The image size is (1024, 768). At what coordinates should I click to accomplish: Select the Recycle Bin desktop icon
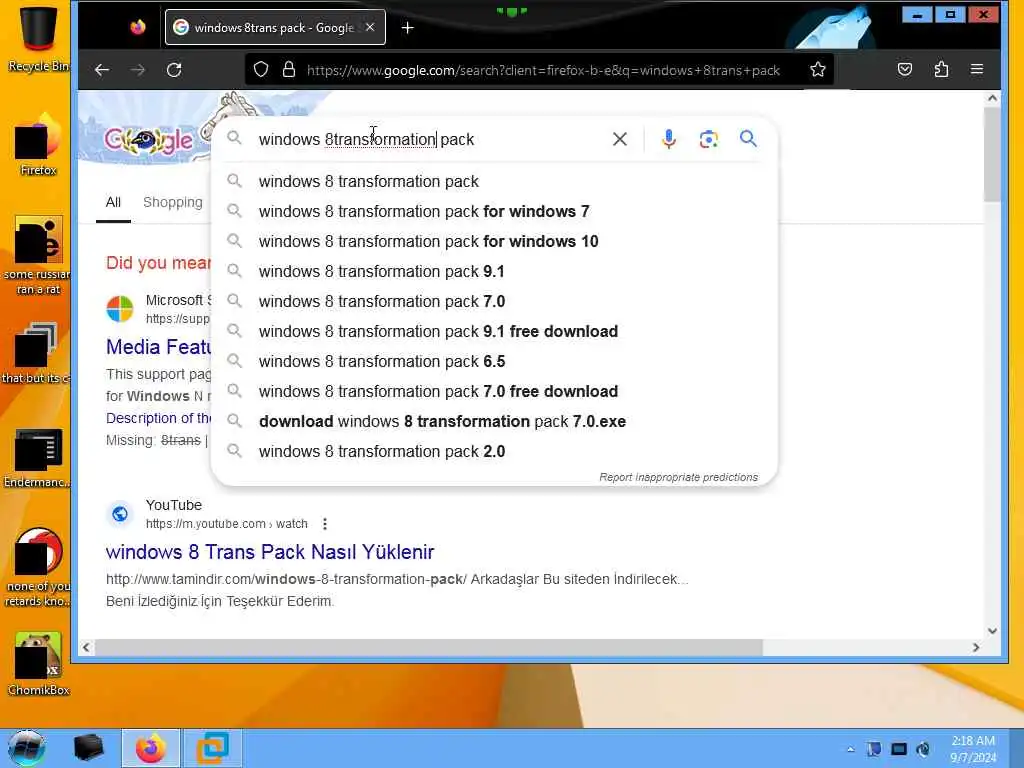tap(38, 37)
